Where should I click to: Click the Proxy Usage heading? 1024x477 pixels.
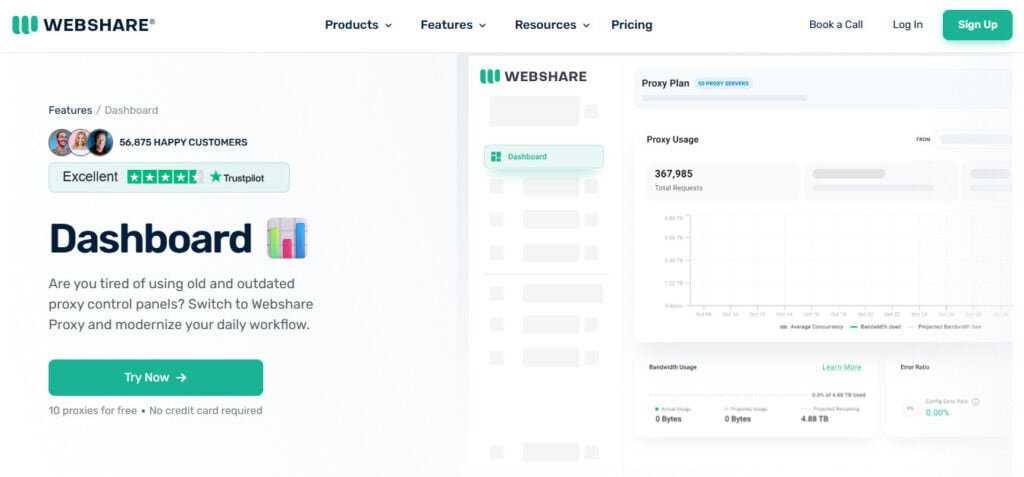coord(672,139)
